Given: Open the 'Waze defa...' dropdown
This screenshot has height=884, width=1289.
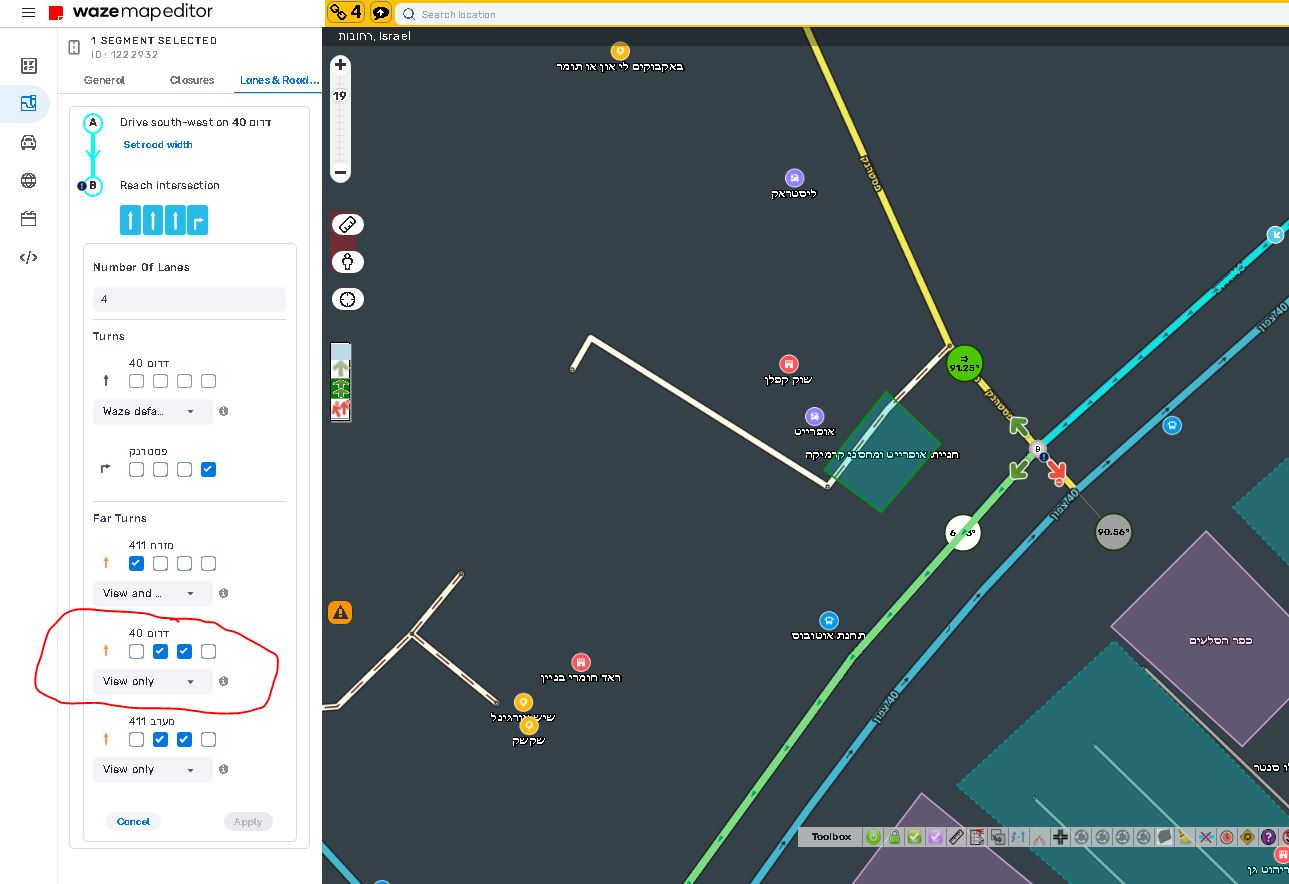Looking at the screenshot, I should pyautogui.click(x=152, y=411).
